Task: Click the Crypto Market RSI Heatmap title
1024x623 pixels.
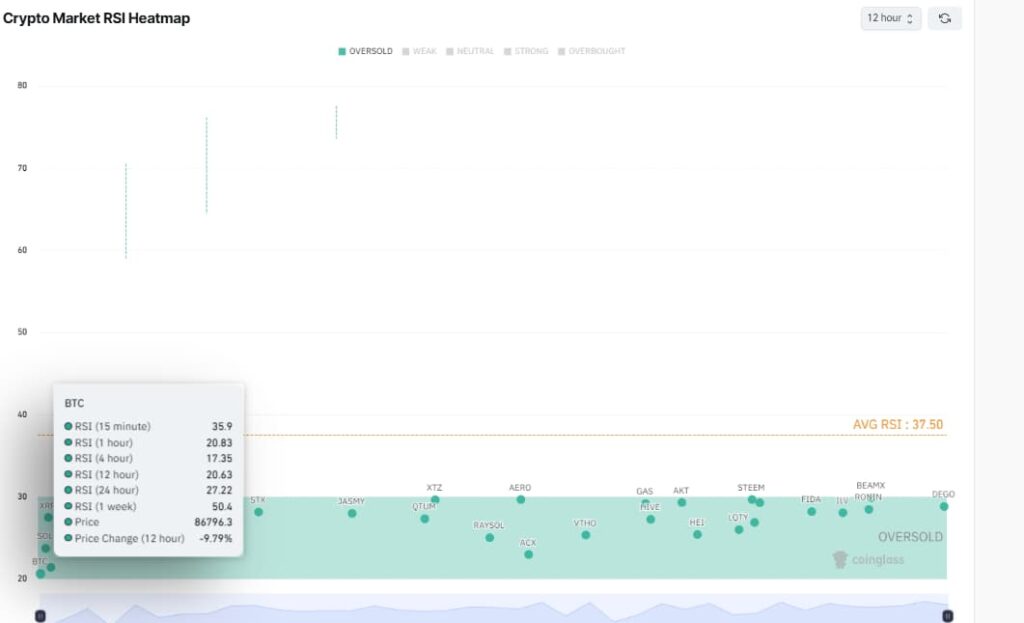Action: point(96,18)
